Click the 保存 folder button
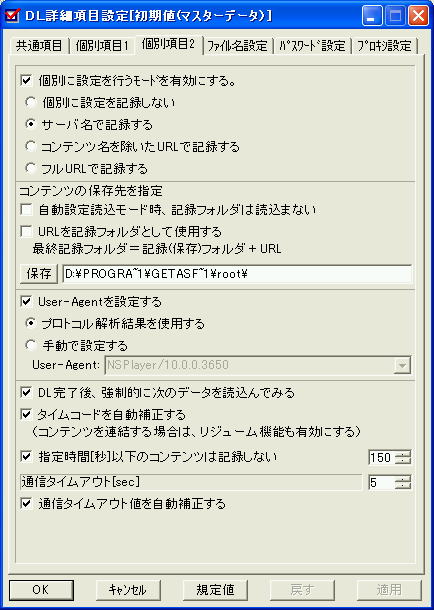The height and width of the screenshot is (610, 434). pyautogui.click(x=39, y=274)
